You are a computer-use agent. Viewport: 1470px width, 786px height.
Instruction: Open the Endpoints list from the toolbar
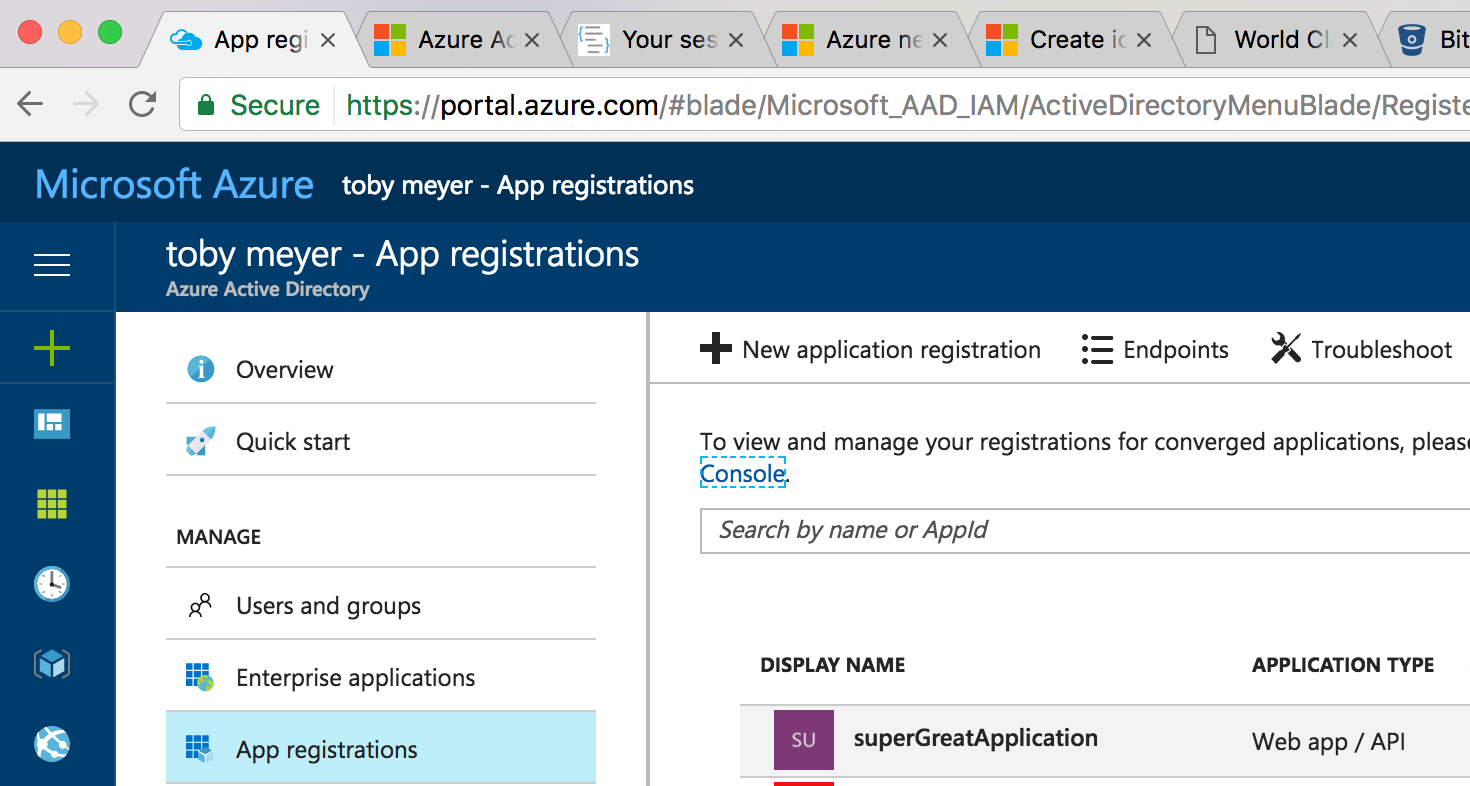coord(1155,349)
